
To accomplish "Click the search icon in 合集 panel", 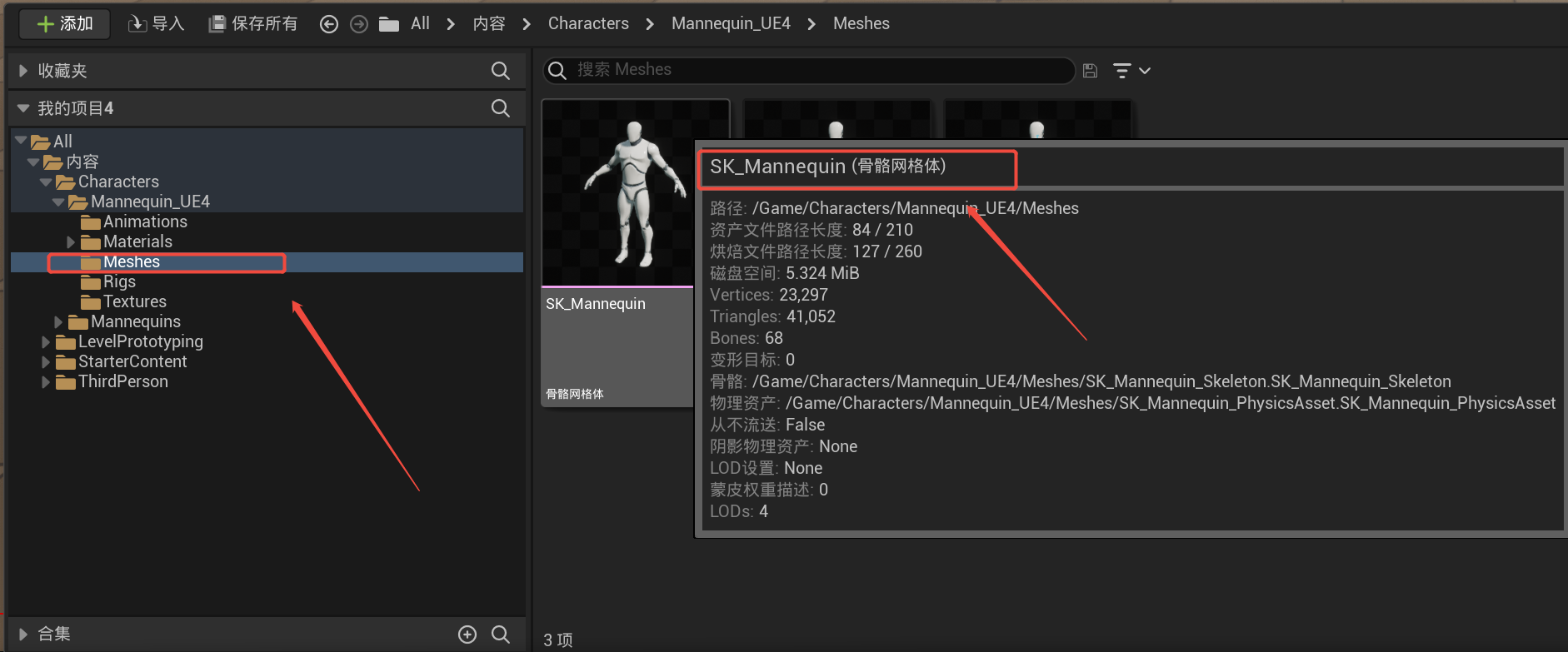I will tap(501, 635).
